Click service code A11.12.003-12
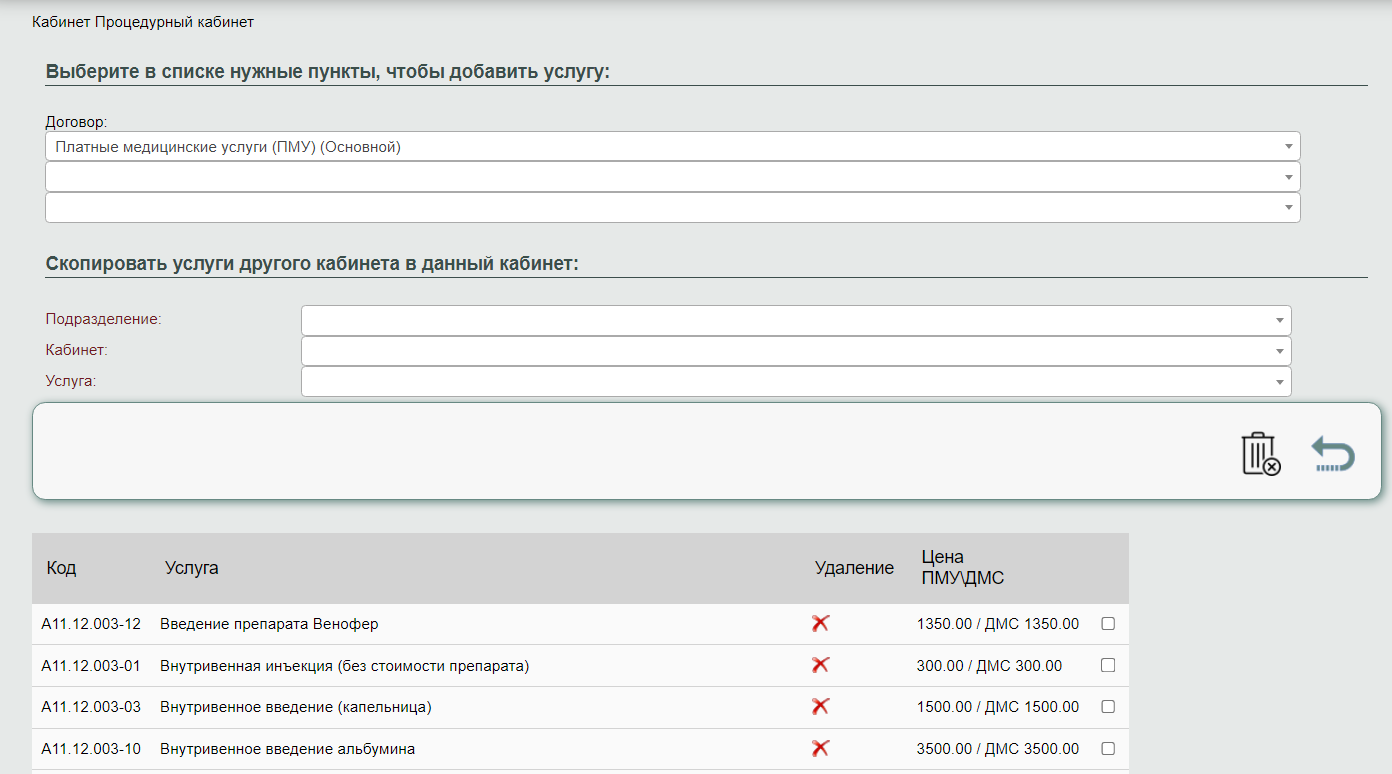Screen dimensions: 1392x774 [x=91, y=624]
